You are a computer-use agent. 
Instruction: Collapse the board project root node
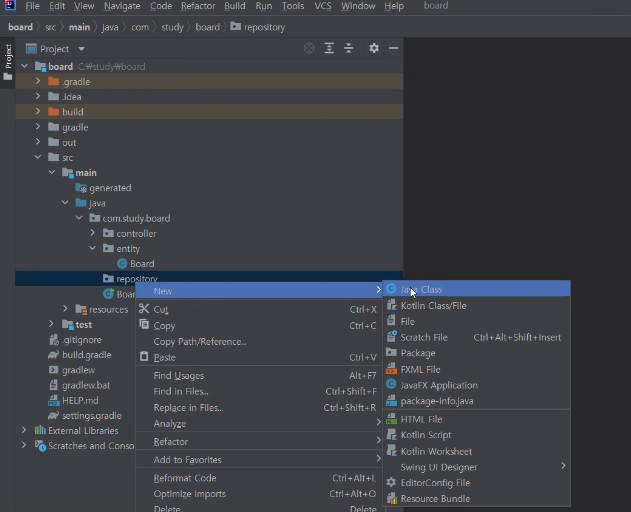click(x=25, y=66)
